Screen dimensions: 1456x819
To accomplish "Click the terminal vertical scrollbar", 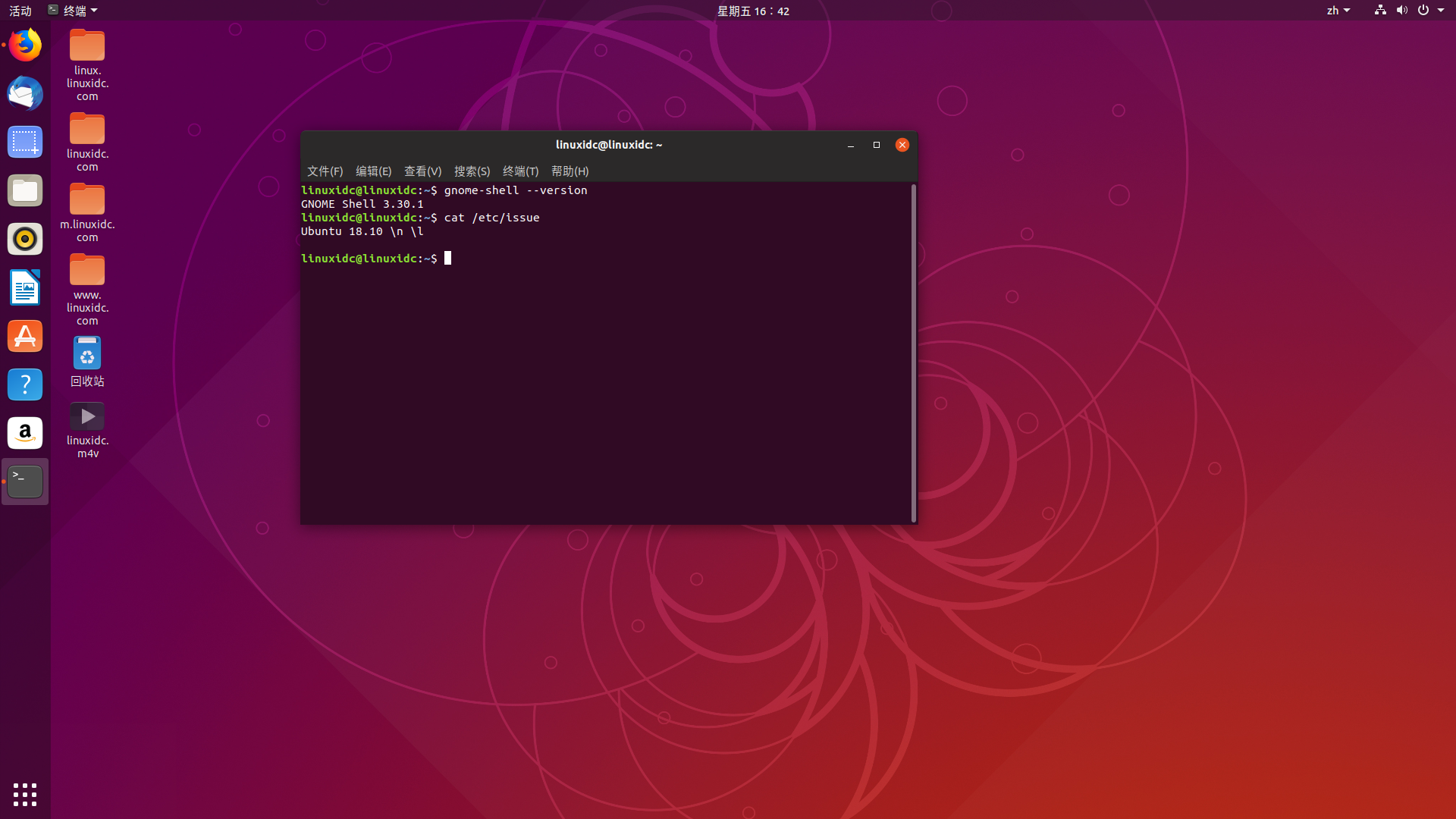I will (913, 353).
